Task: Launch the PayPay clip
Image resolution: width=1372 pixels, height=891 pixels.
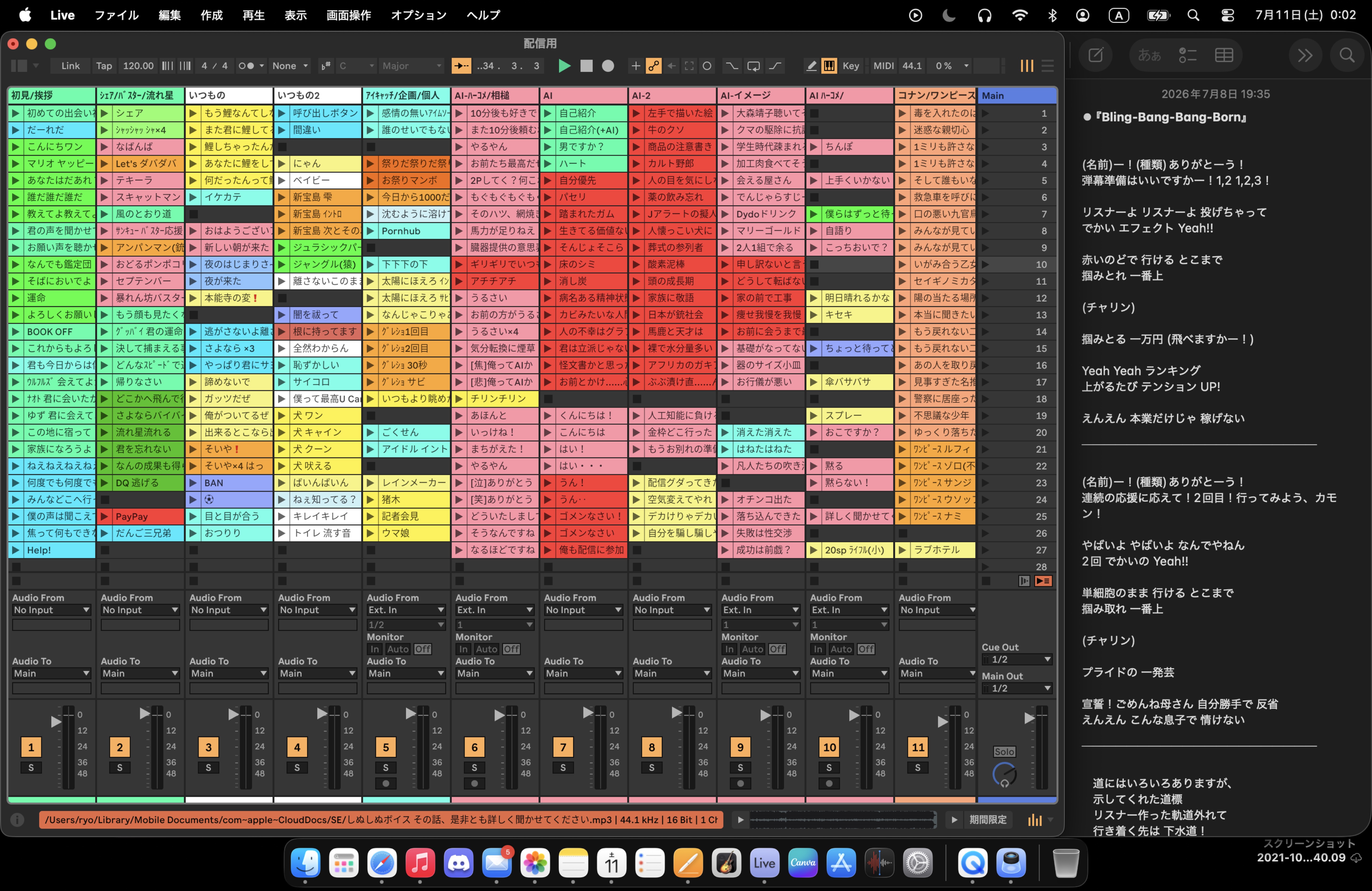Action: (x=104, y=516)
